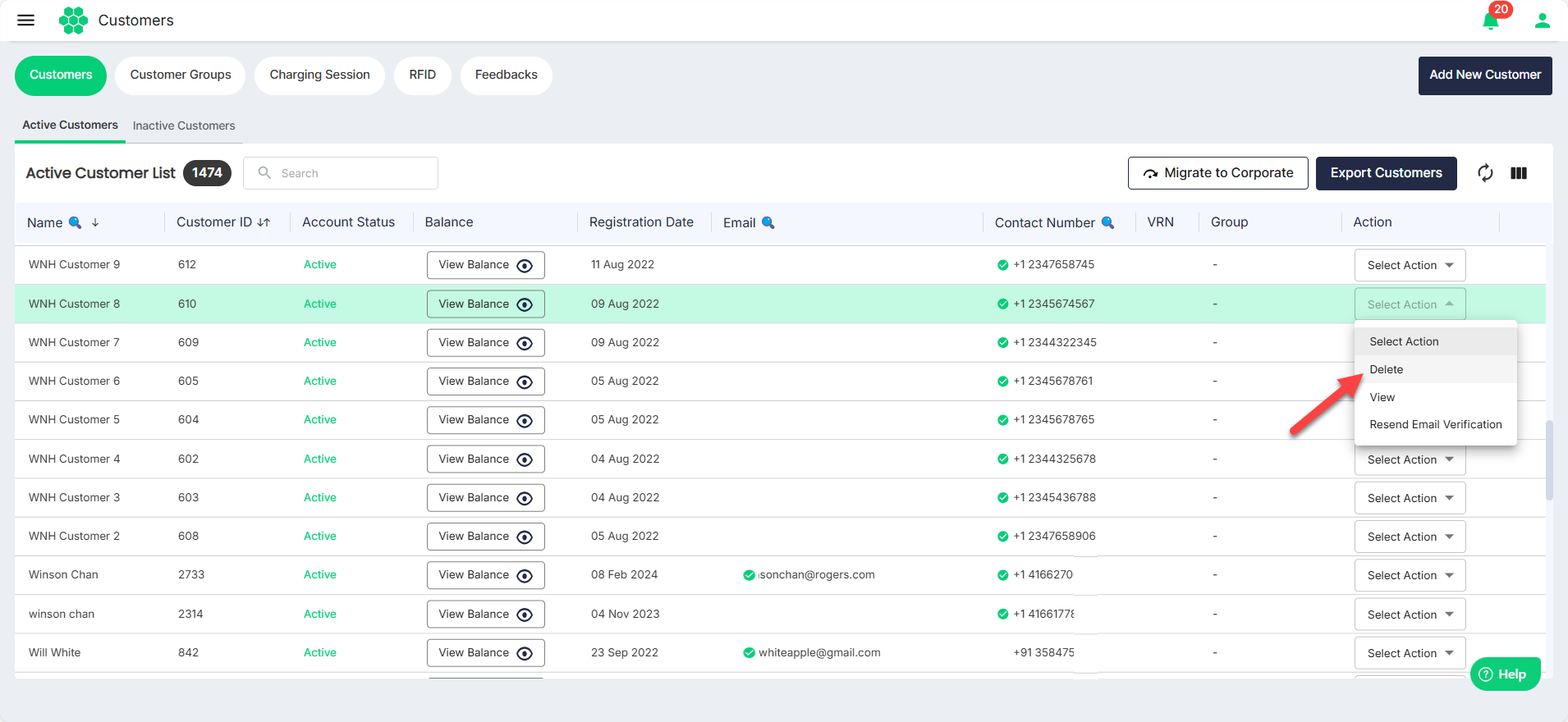This screenshot has width=1568, height=722.
Task: View balance eye for WNH Customer 7
Action: (525, 344)
